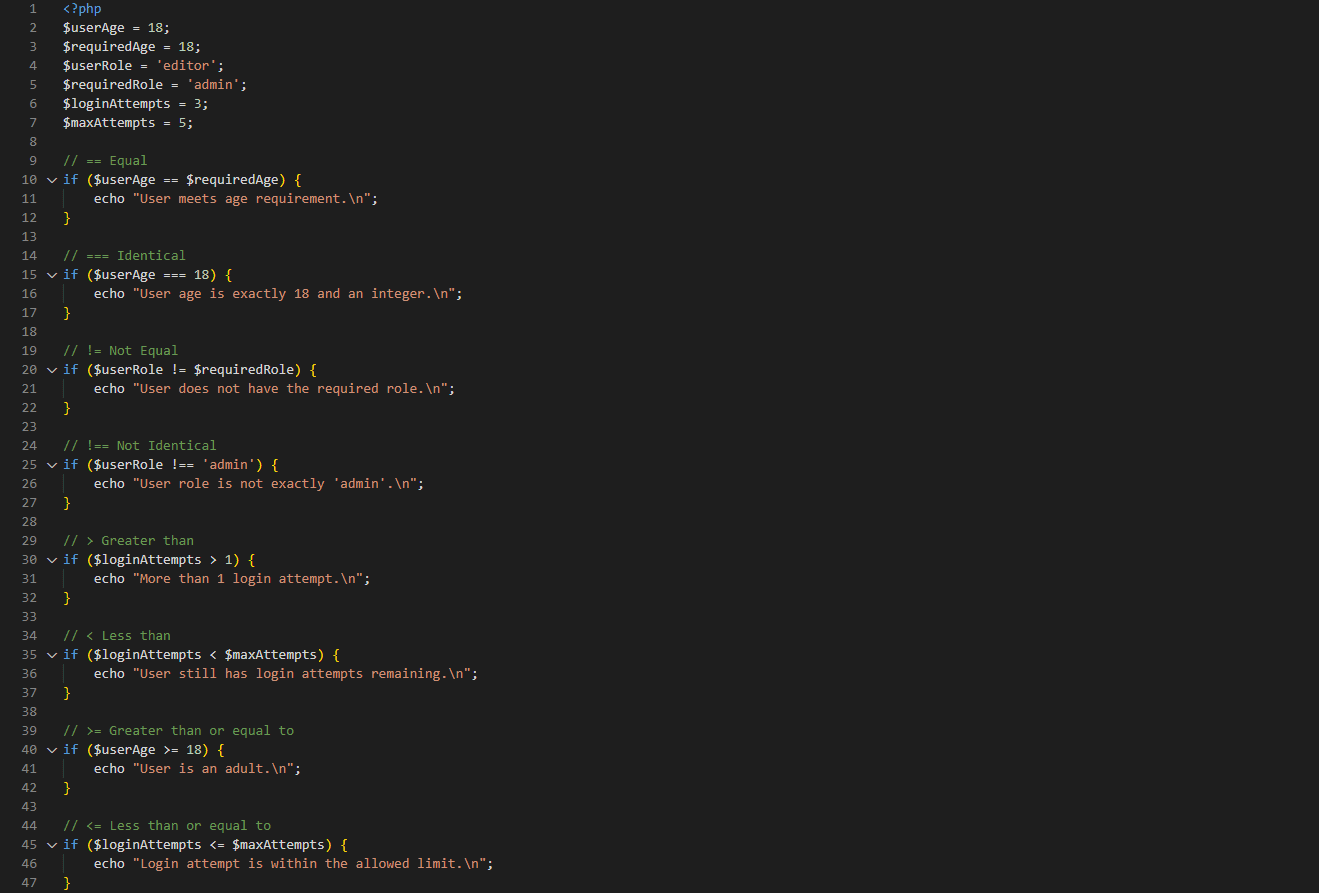Click the $requiredRole declaration on line 5
The width and height of the screenshot is (1319, 893).
[x=155, y=85]
